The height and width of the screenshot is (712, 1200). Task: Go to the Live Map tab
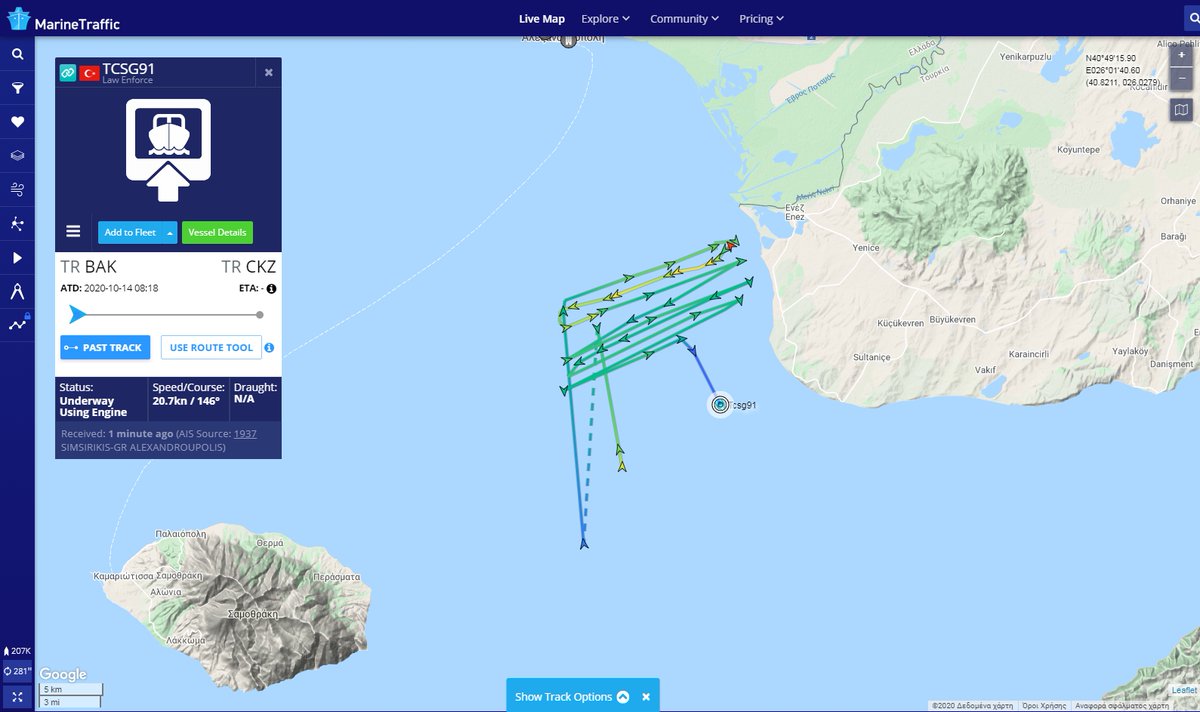tap(541, 19)
